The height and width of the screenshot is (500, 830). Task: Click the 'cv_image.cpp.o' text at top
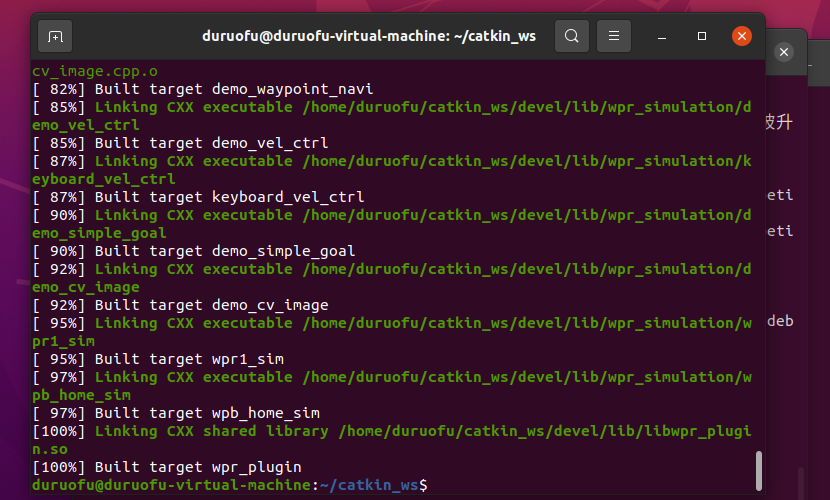(95, 71)
